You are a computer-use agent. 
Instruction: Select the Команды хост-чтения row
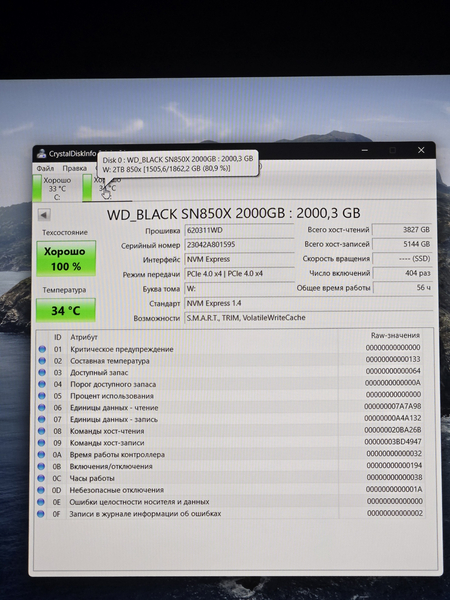pyautogui.click(x=230, y=431)
